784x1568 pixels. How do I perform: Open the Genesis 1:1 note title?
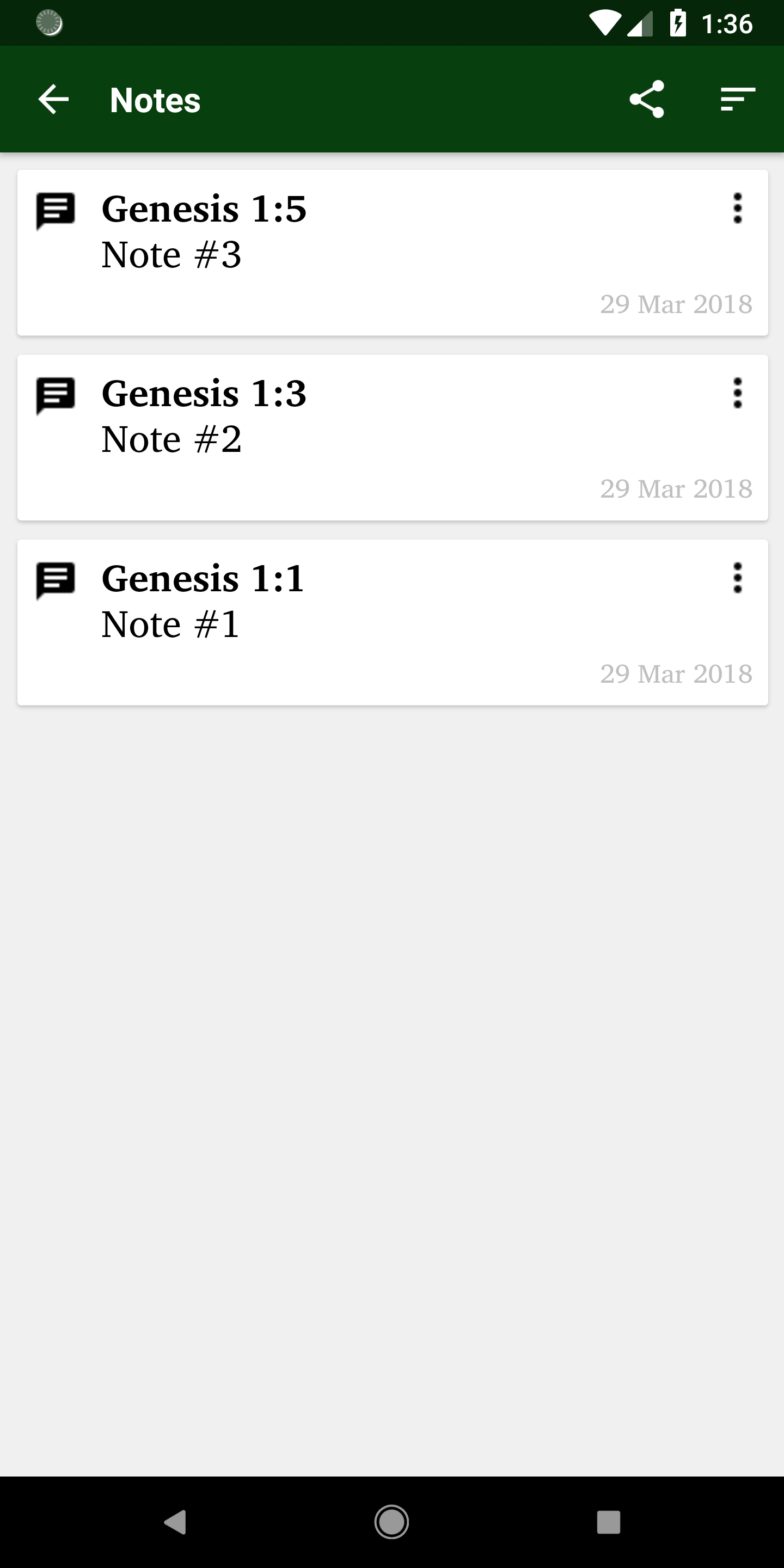pyautogui.click(x=203, y=578)
